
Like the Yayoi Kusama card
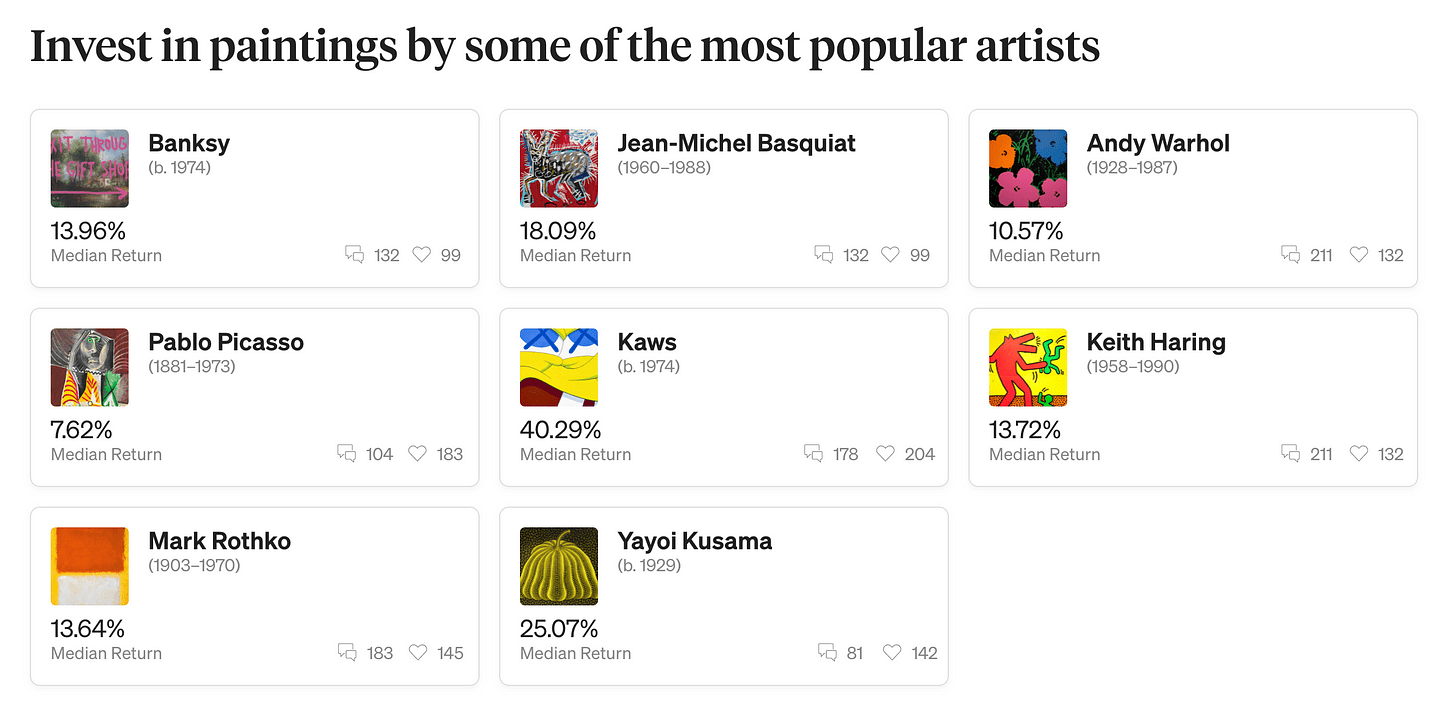[892, 653]
